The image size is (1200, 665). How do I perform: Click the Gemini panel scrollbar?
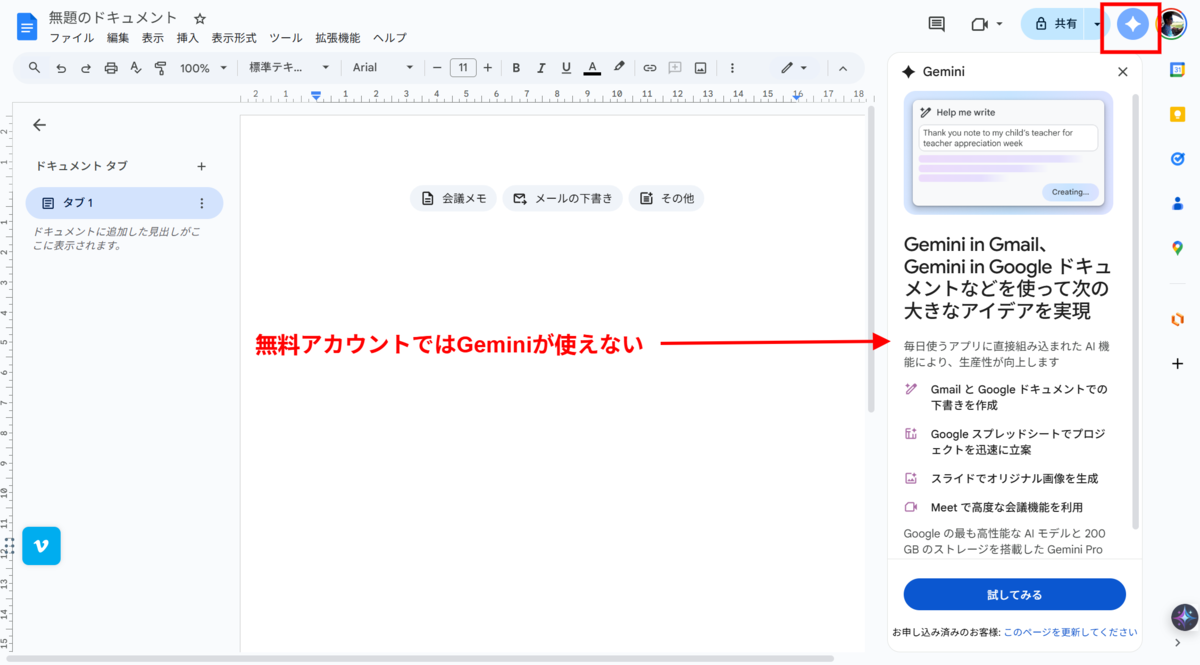tap(1134, 310)
